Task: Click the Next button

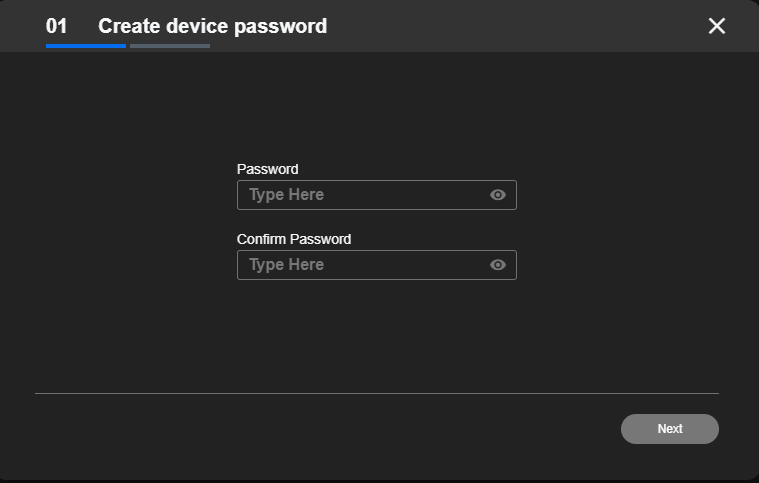Action: tap(670, 429)
